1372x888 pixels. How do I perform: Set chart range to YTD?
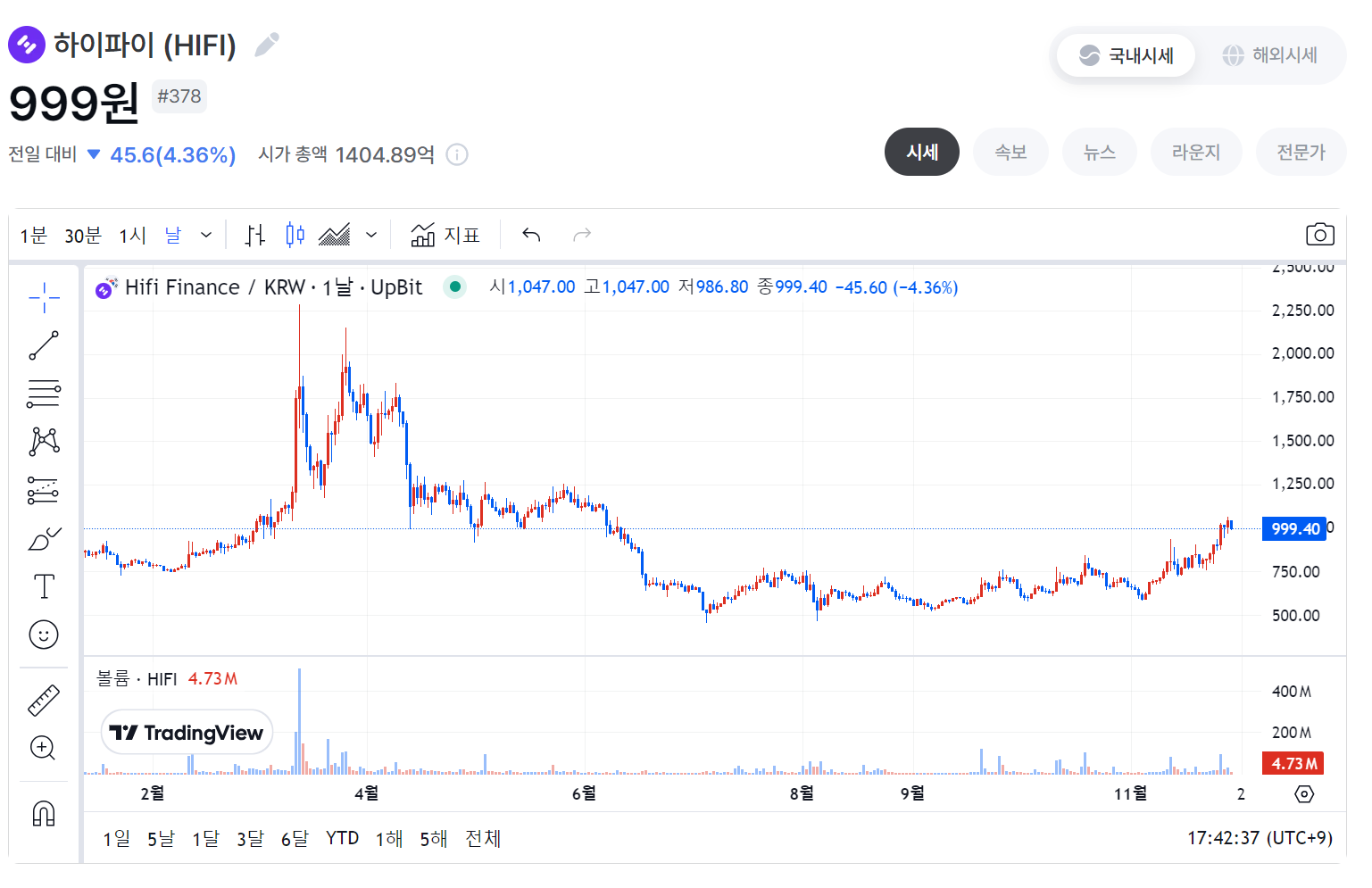(x=342, y=838)
